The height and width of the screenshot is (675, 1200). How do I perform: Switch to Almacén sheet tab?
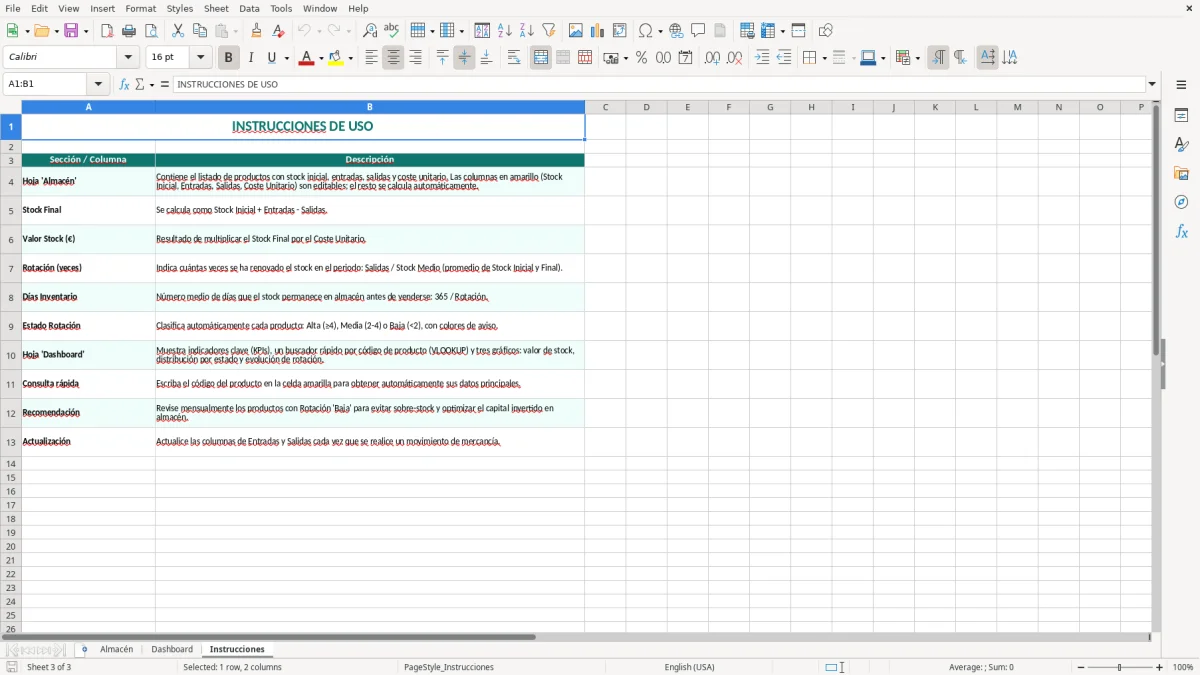(116, 649)
